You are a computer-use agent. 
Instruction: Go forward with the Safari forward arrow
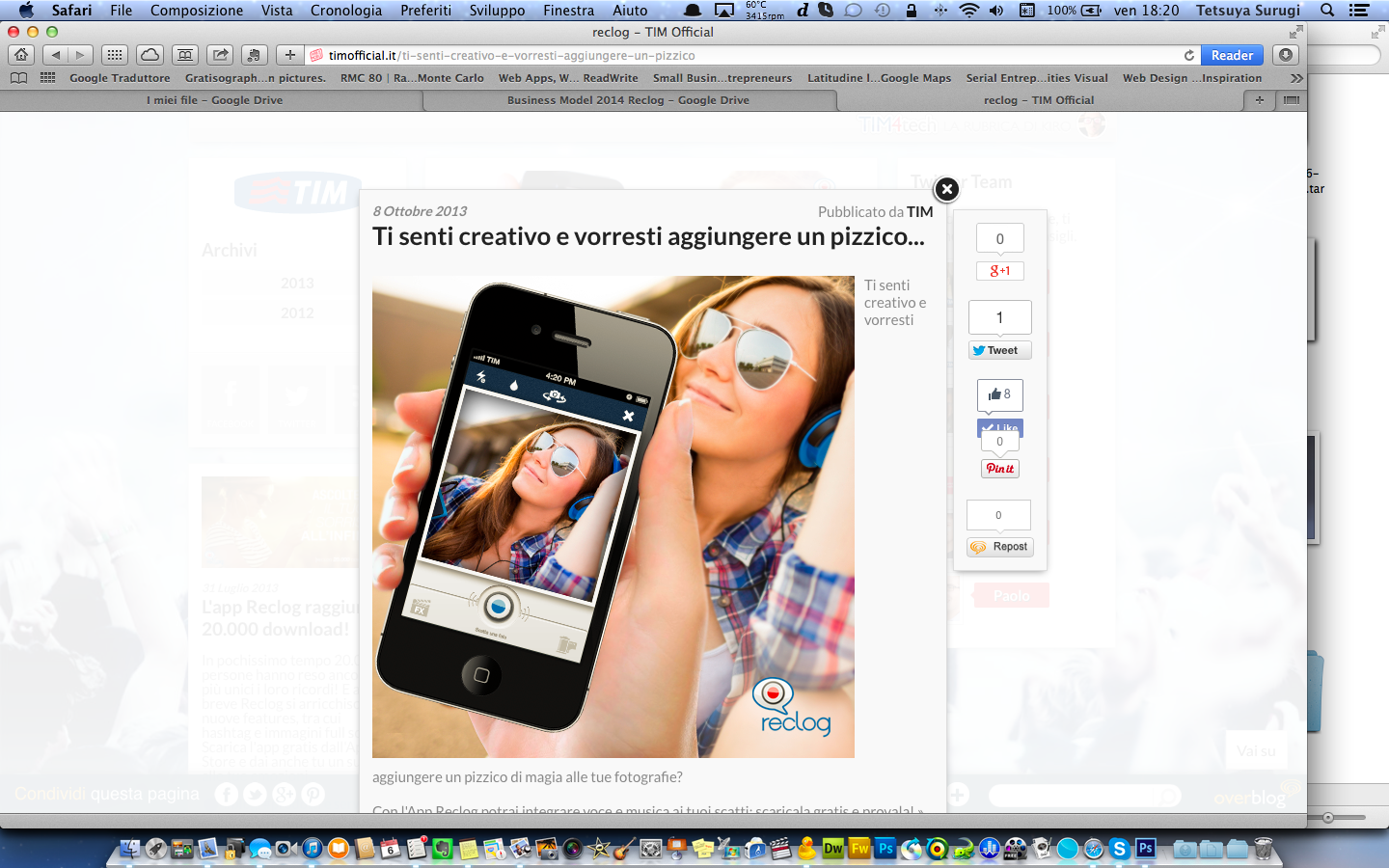(x=81, y=55)
